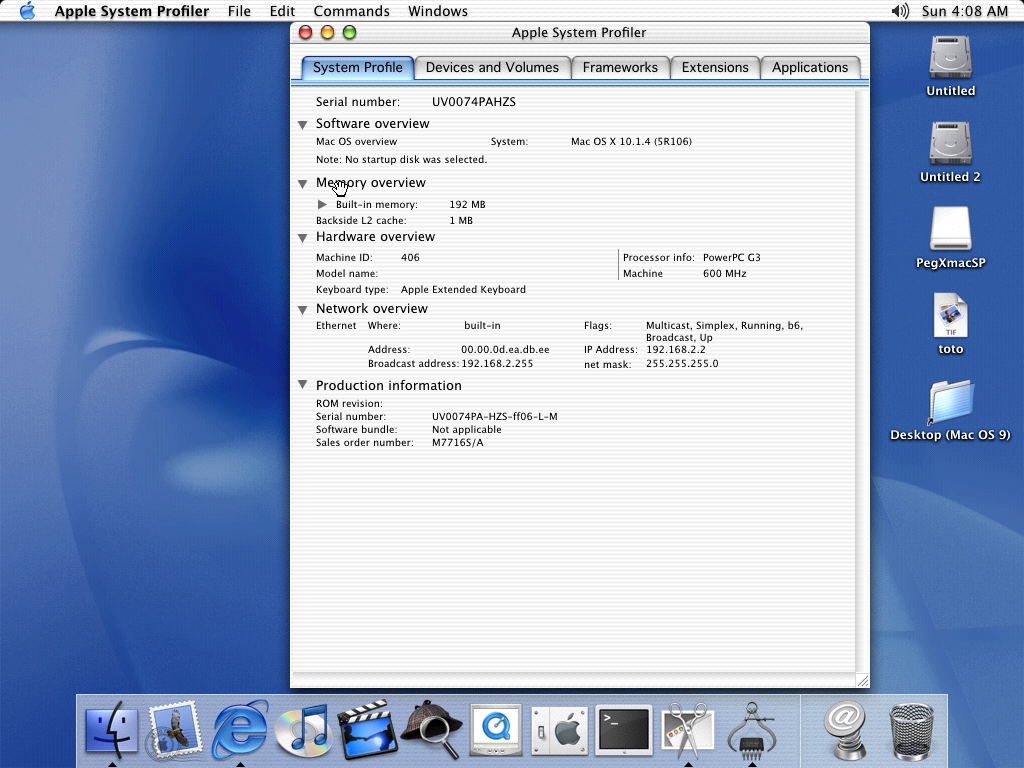Click the volume speaker menu bar icon
The width and height of the screenshot is (1024, 768).
pos(900,11)
